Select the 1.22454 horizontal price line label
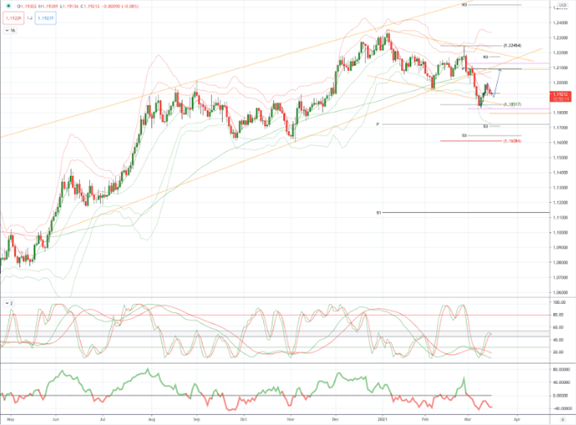 pos(512,46)
